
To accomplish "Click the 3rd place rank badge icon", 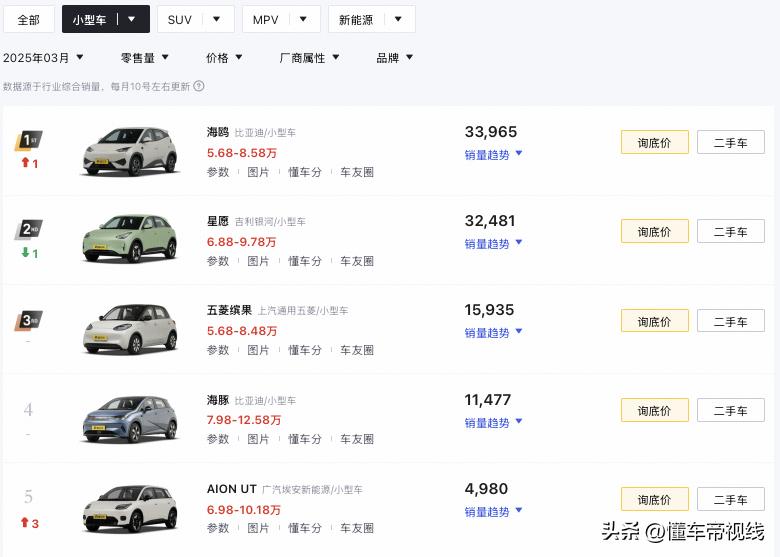I will point(28,321).
